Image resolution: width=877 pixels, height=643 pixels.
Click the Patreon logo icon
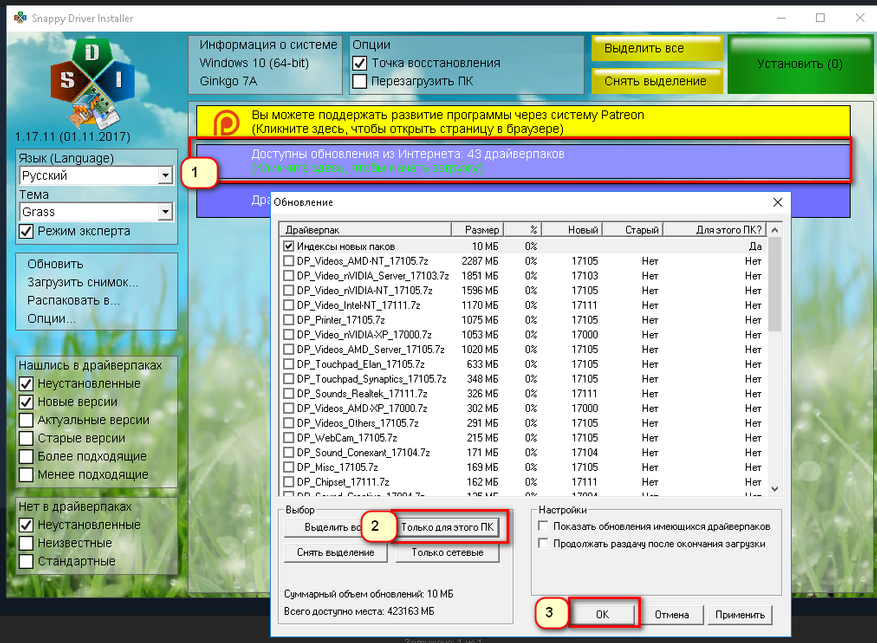click(x=227, y=122)
